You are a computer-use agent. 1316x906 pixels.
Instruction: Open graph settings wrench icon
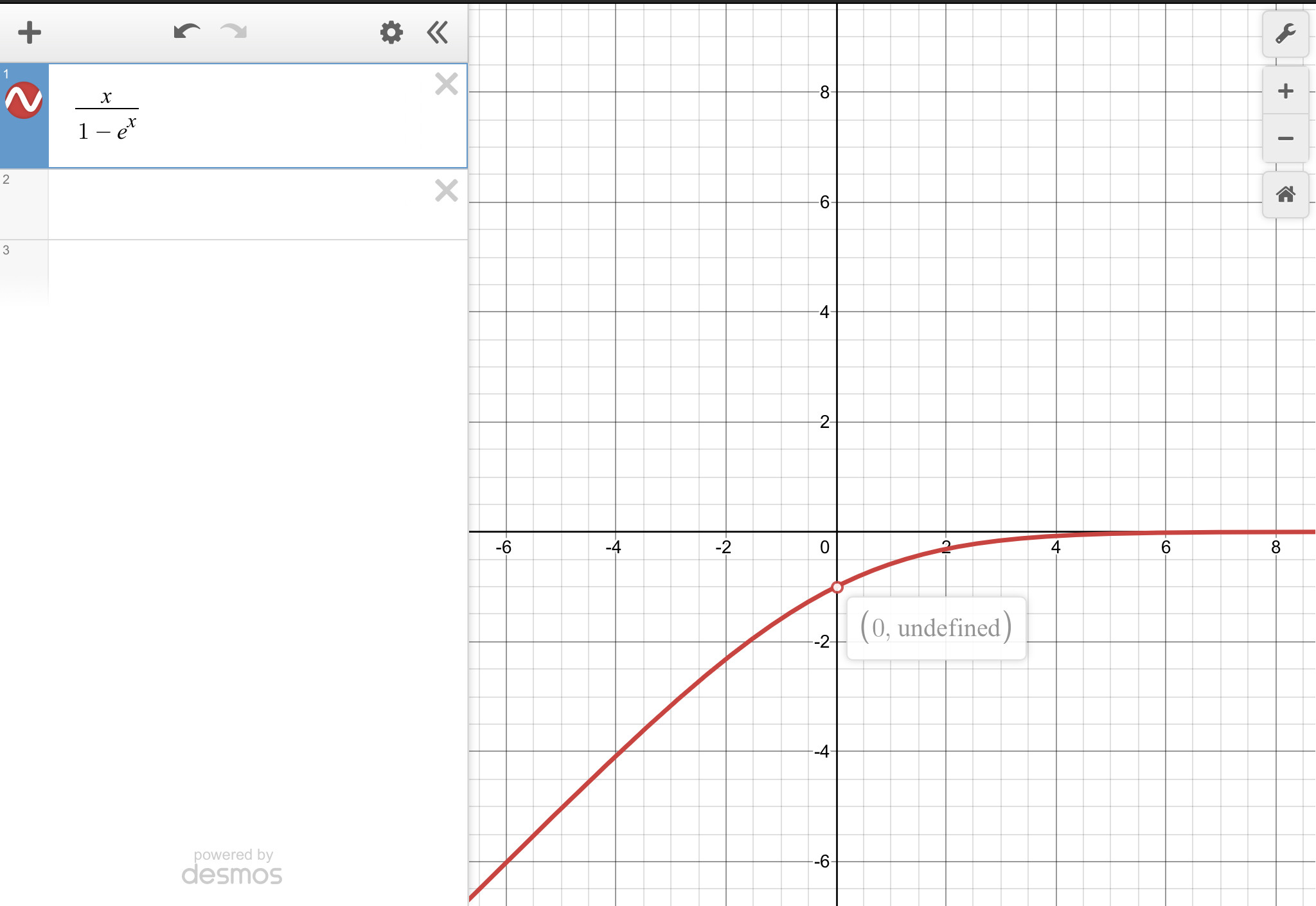[x=1285, y=33]
